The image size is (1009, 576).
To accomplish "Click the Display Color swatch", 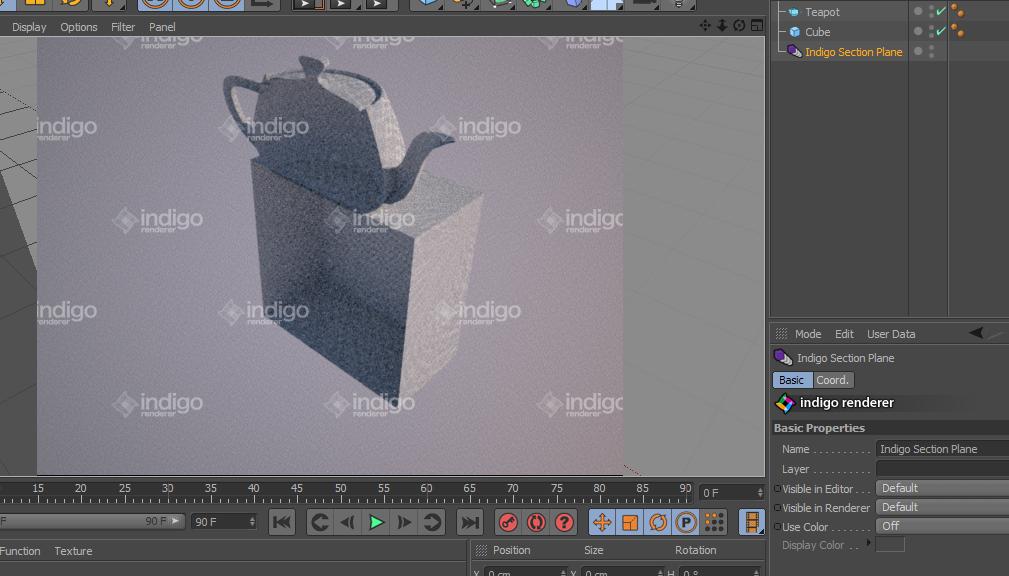I will point(890,544).
